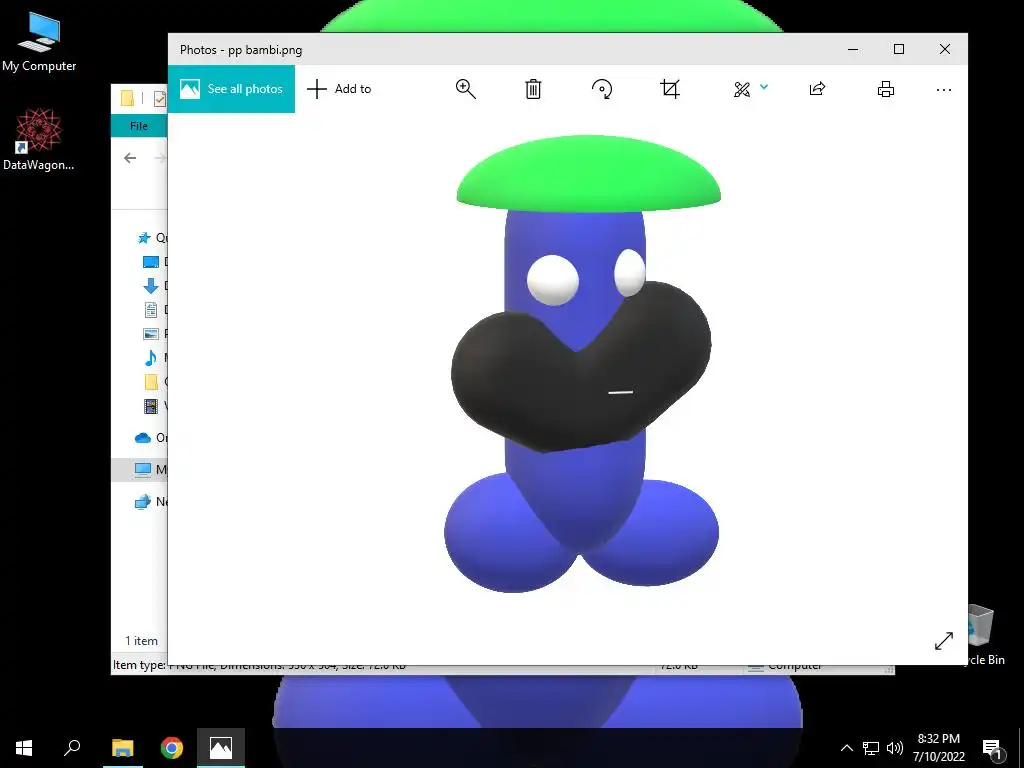1024x768 pixels.
Task: Click the '1 item' status text
Action: click(142, 641)
